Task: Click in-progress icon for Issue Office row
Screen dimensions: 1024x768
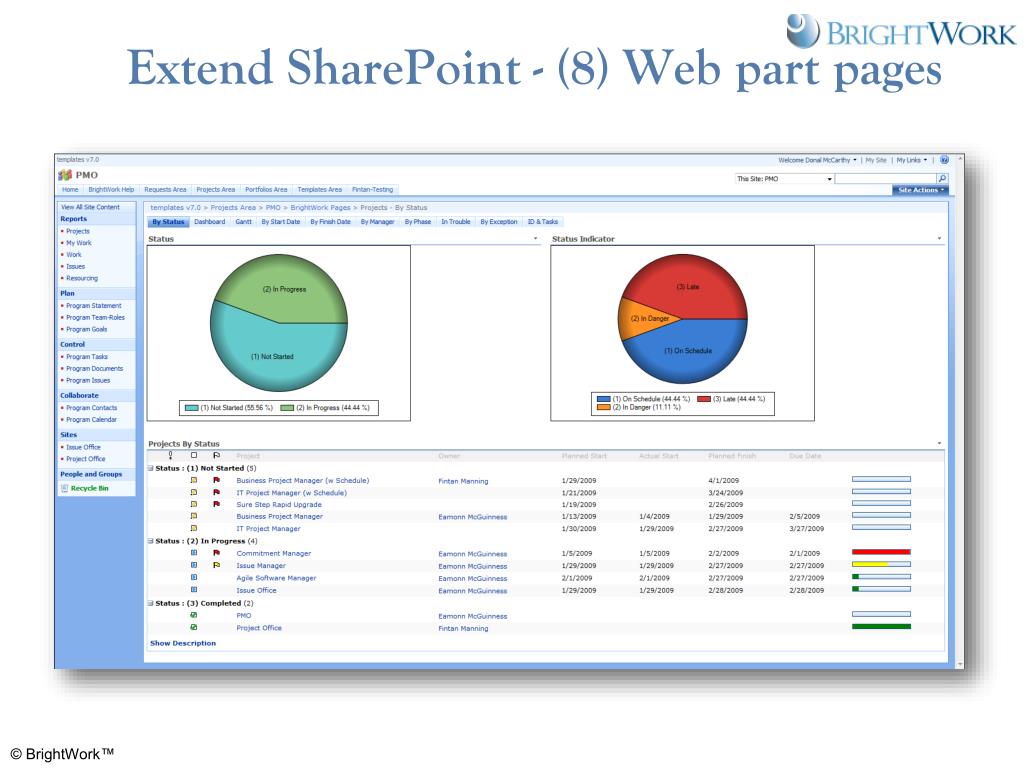Action: pos(194,590)
